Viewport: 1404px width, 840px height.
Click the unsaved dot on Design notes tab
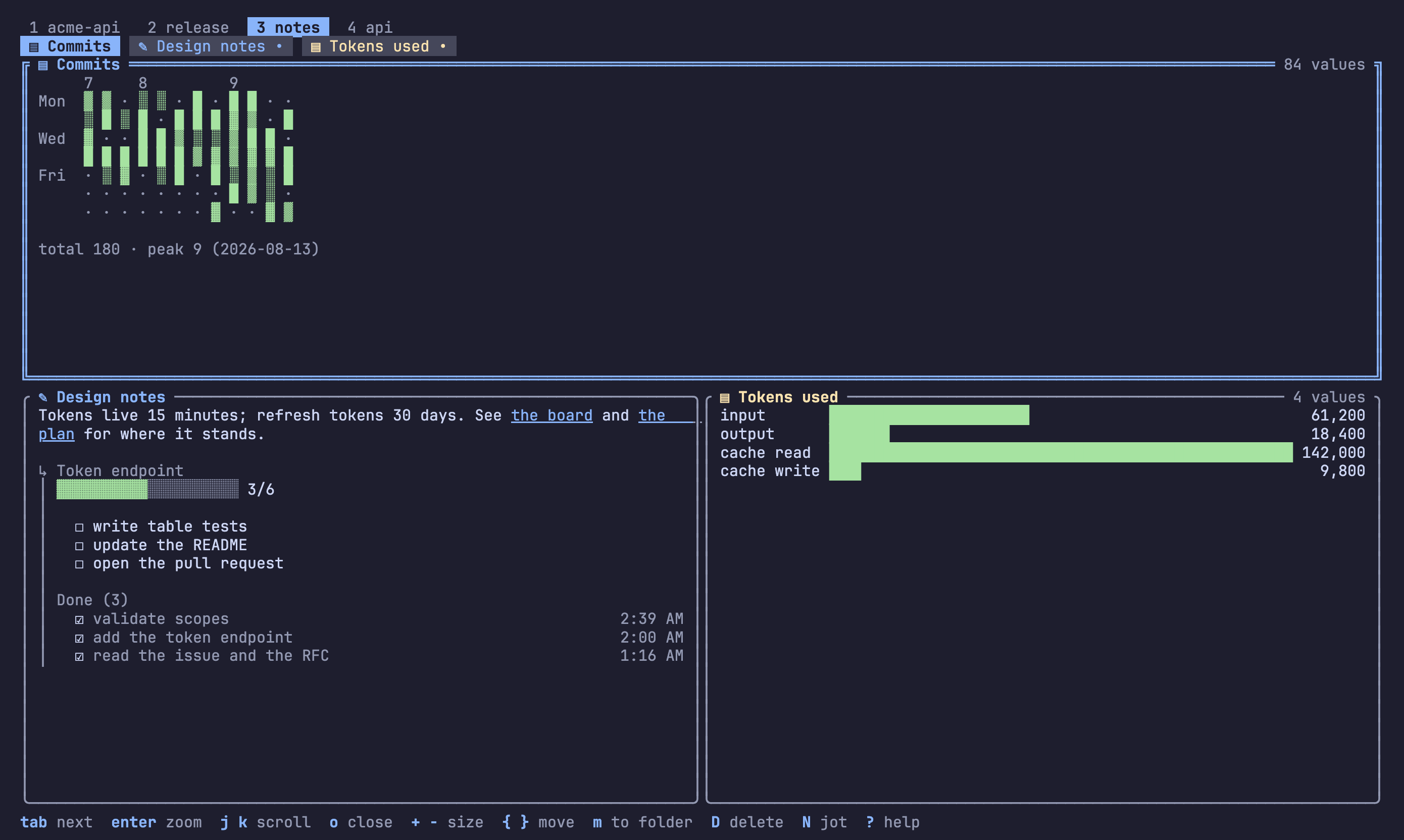(279, 46)
